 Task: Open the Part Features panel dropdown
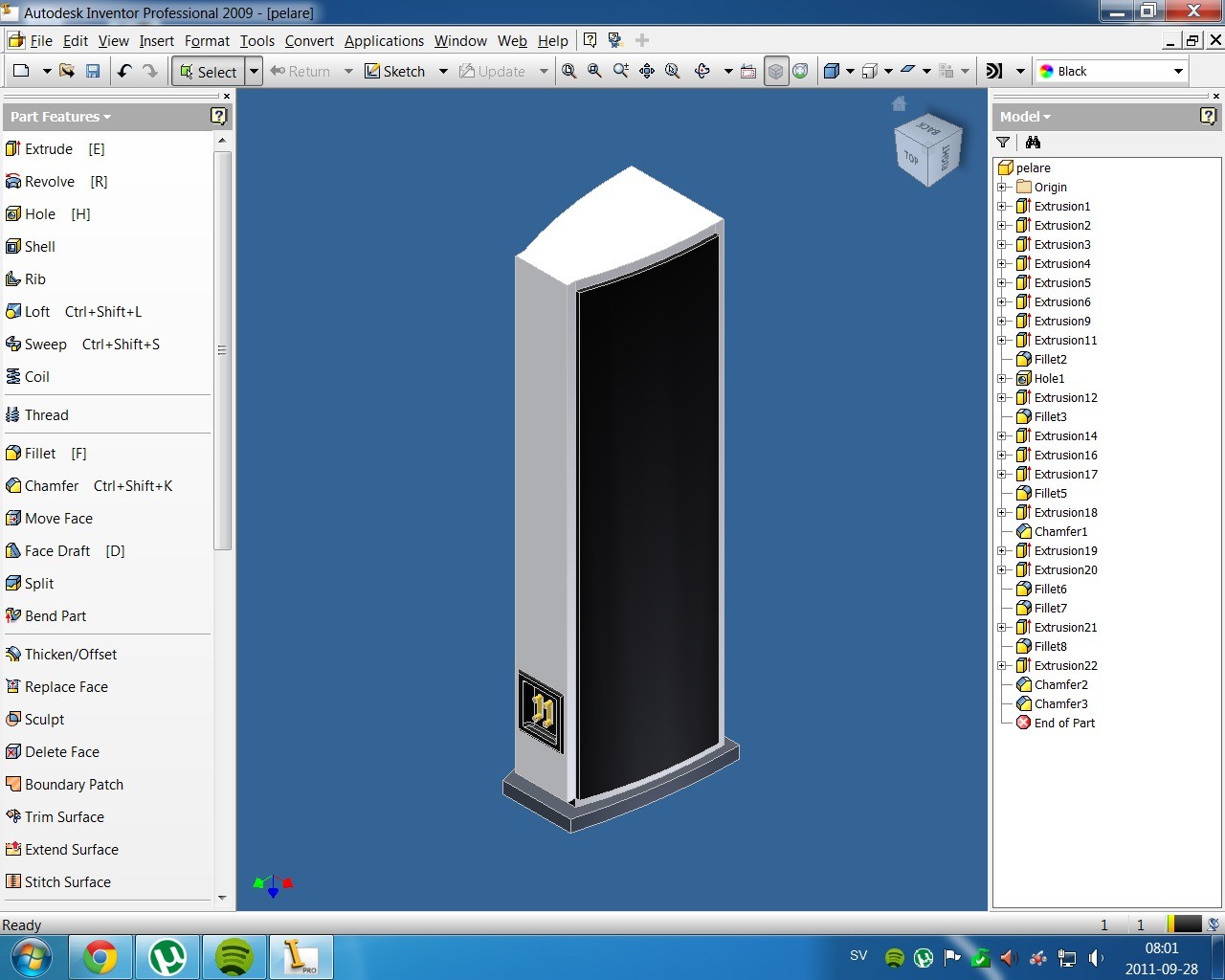60,117
